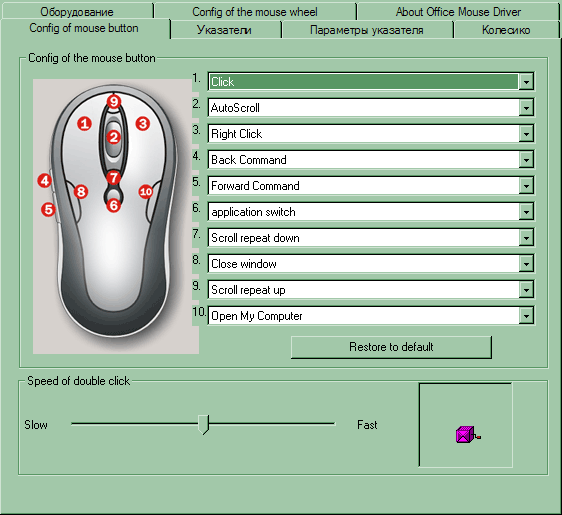
Task: Click the Close window combo box text
Action: [244, 264]
